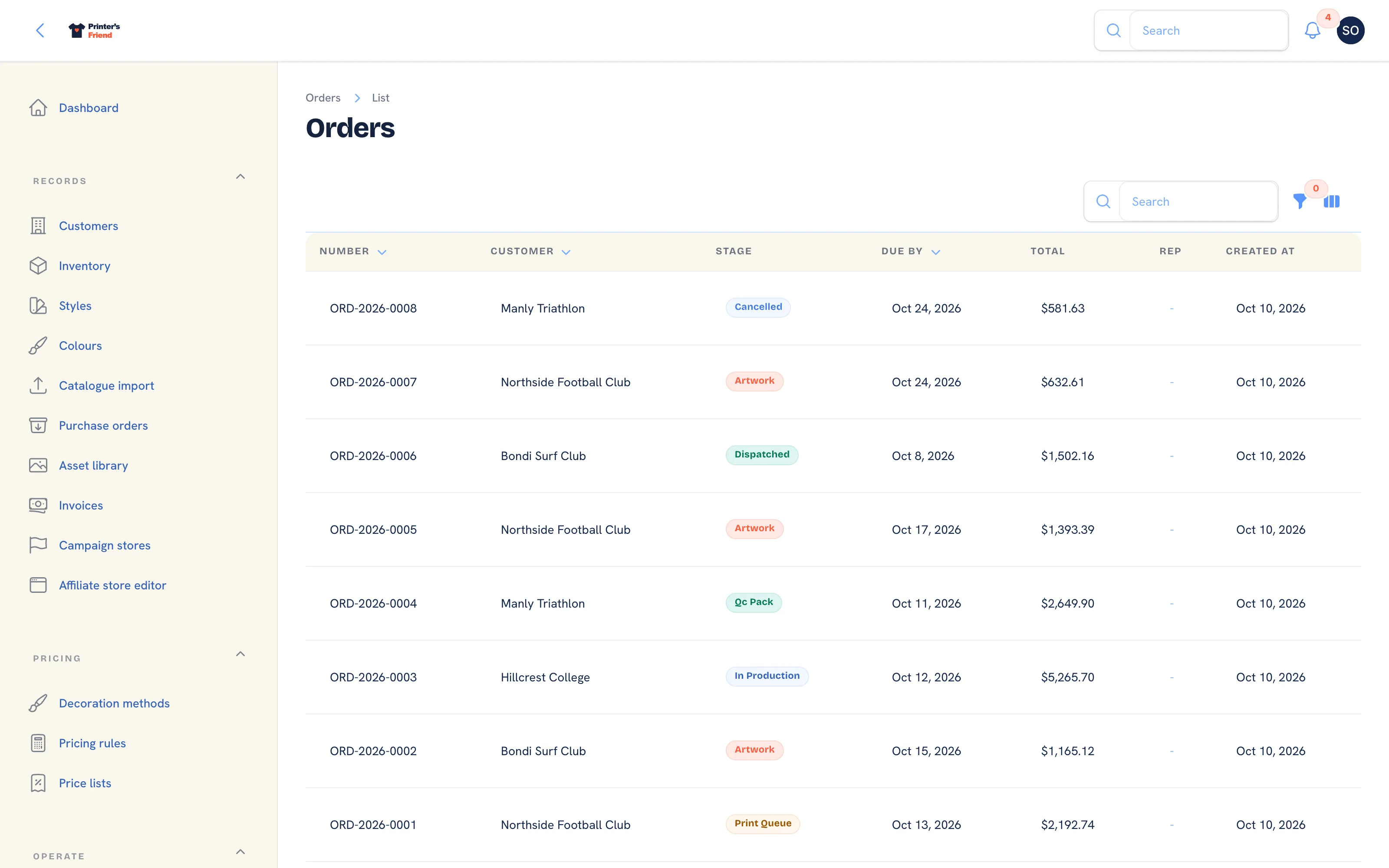Viewport: 1389px width, 868px height.
Task: Open order ORD-2026-0008
Action: click(x=373, y=308)
